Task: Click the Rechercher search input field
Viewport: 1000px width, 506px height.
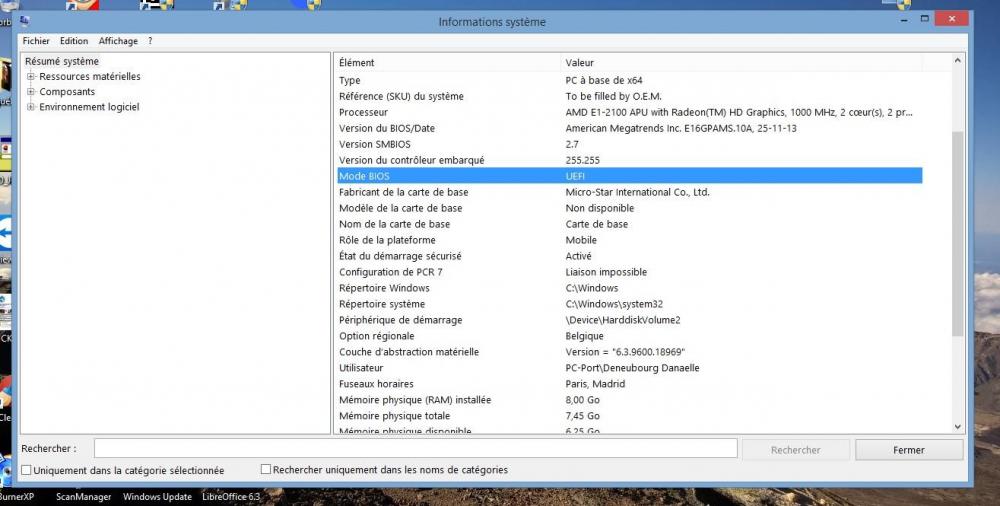Action: click(x=416, y=449)
